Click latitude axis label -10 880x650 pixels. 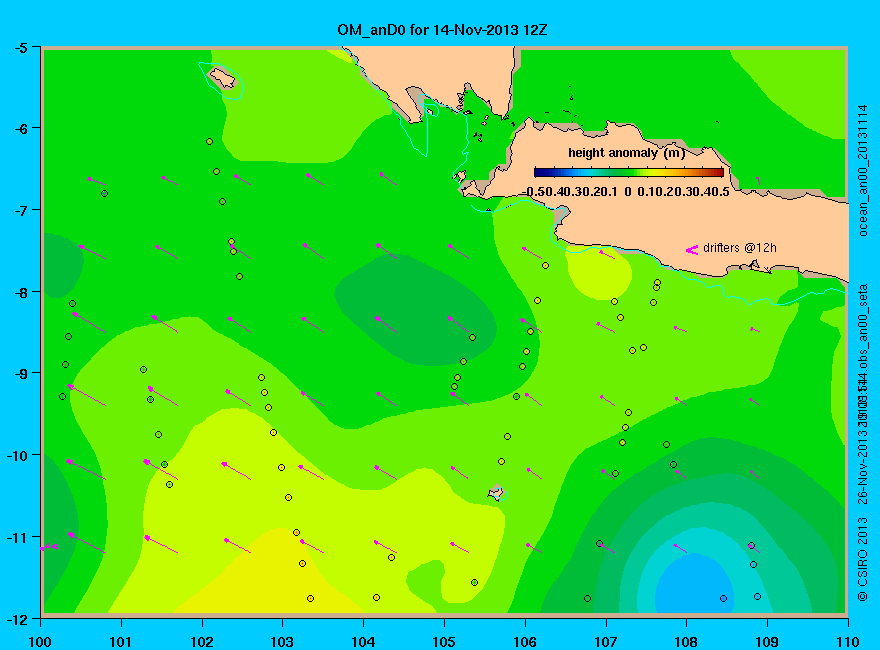point(17,455)
